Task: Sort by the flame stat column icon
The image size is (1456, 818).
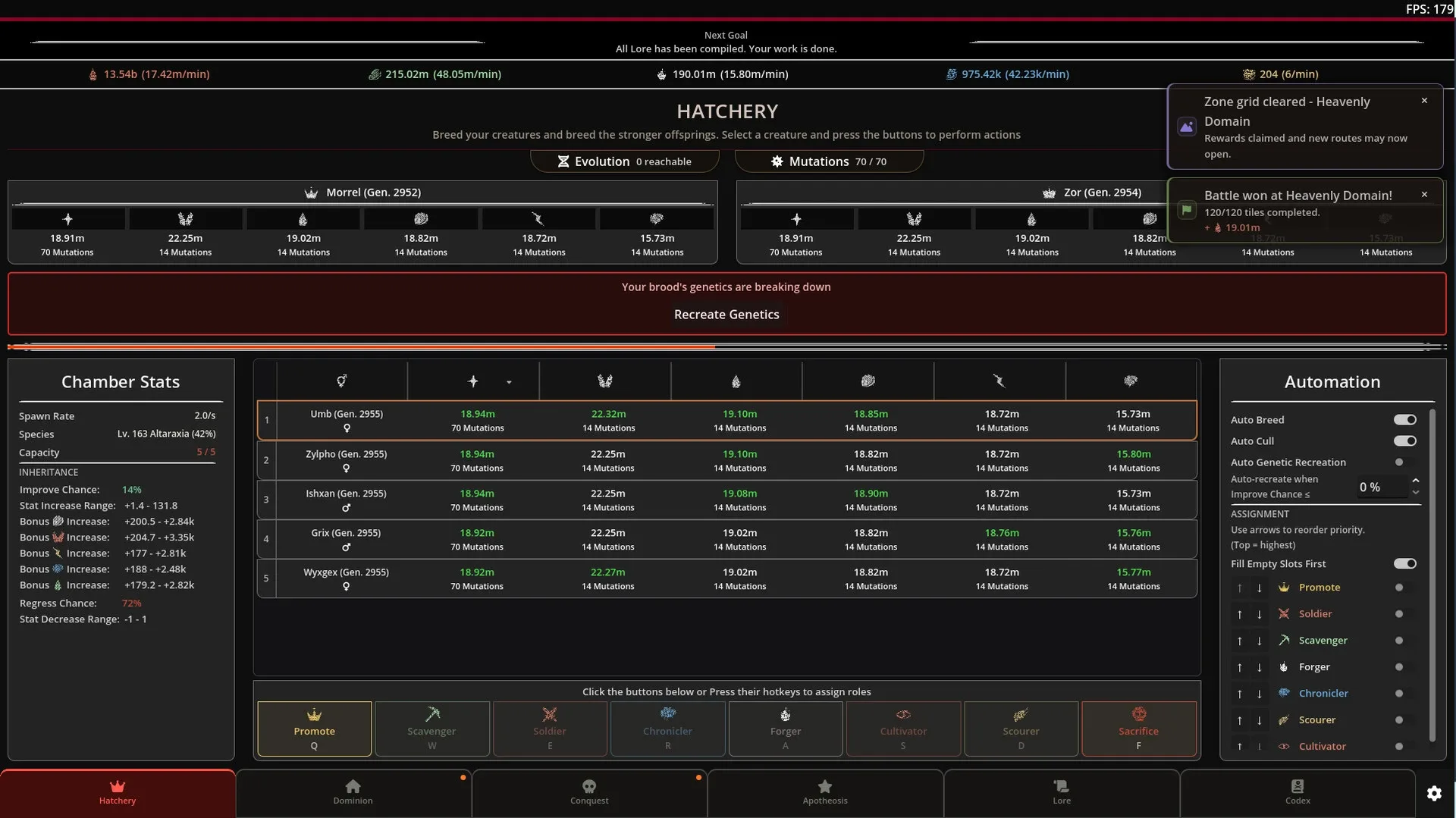Action: click(x=736, y=381)
